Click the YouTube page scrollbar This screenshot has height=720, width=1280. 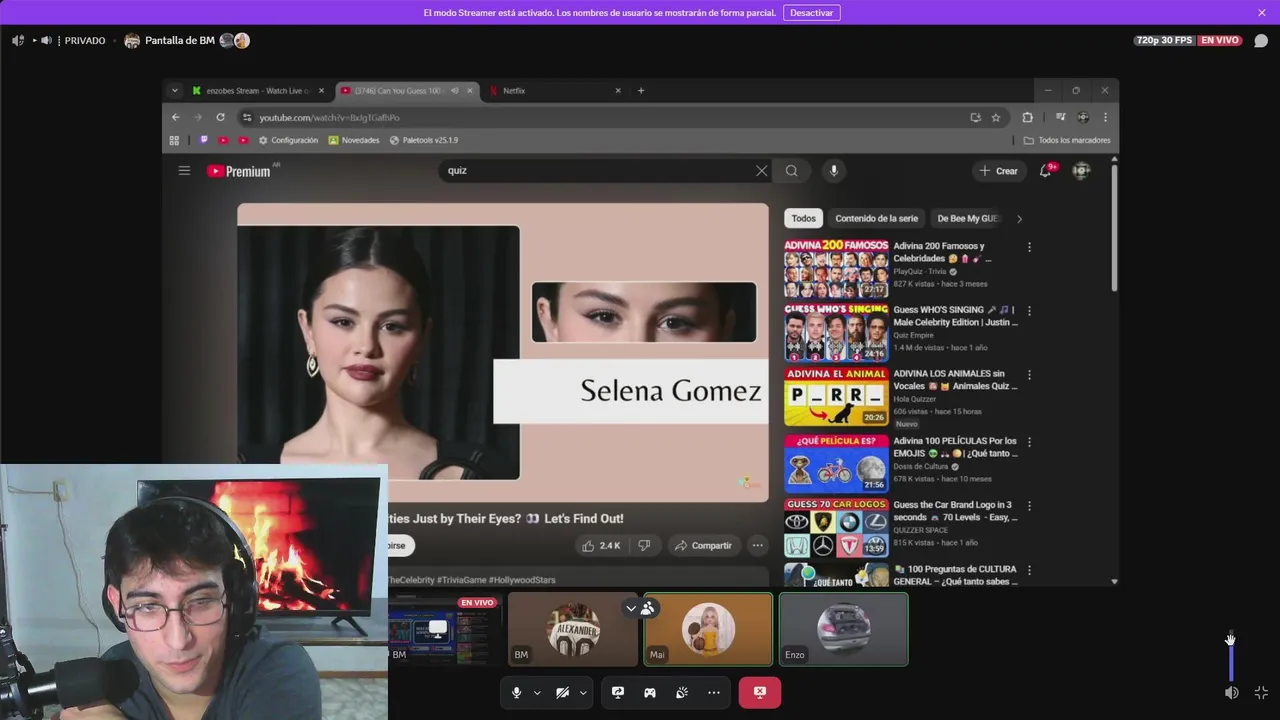tap(1114, 228)
